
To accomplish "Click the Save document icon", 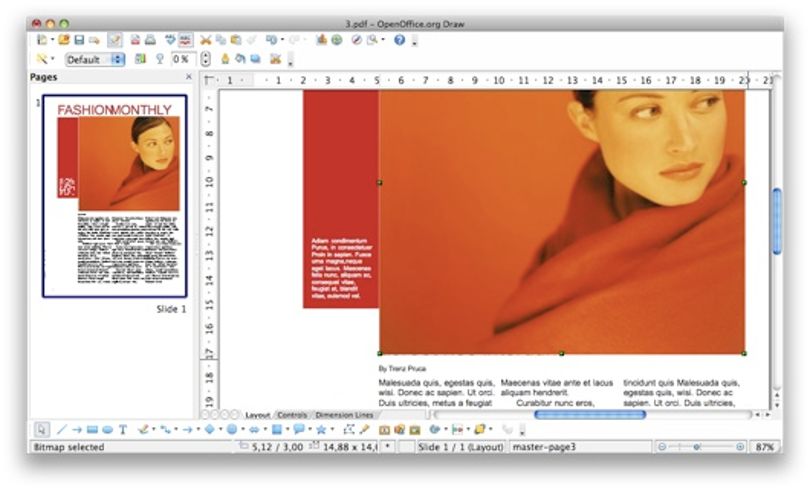I will pos(79,40).
